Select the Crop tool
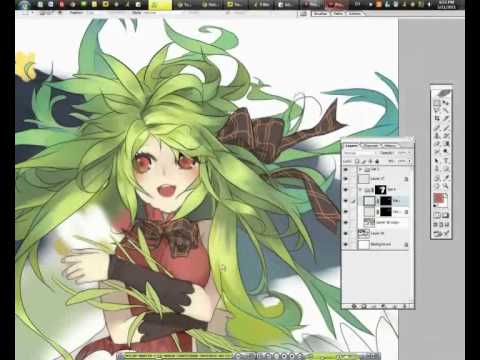Image resolution: width=480 pixels, height=360 pixels. coord(437,119)
